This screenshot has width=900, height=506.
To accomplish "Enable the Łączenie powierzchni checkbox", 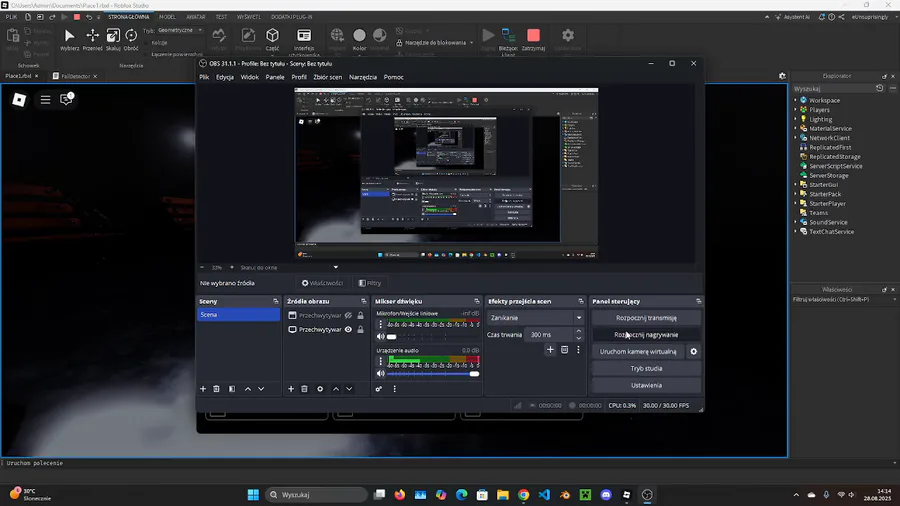I will click(147, 55).
